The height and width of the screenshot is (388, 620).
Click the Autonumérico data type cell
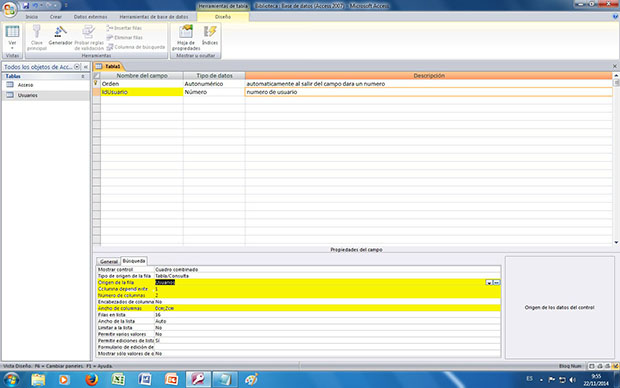(x=214, y=84)
